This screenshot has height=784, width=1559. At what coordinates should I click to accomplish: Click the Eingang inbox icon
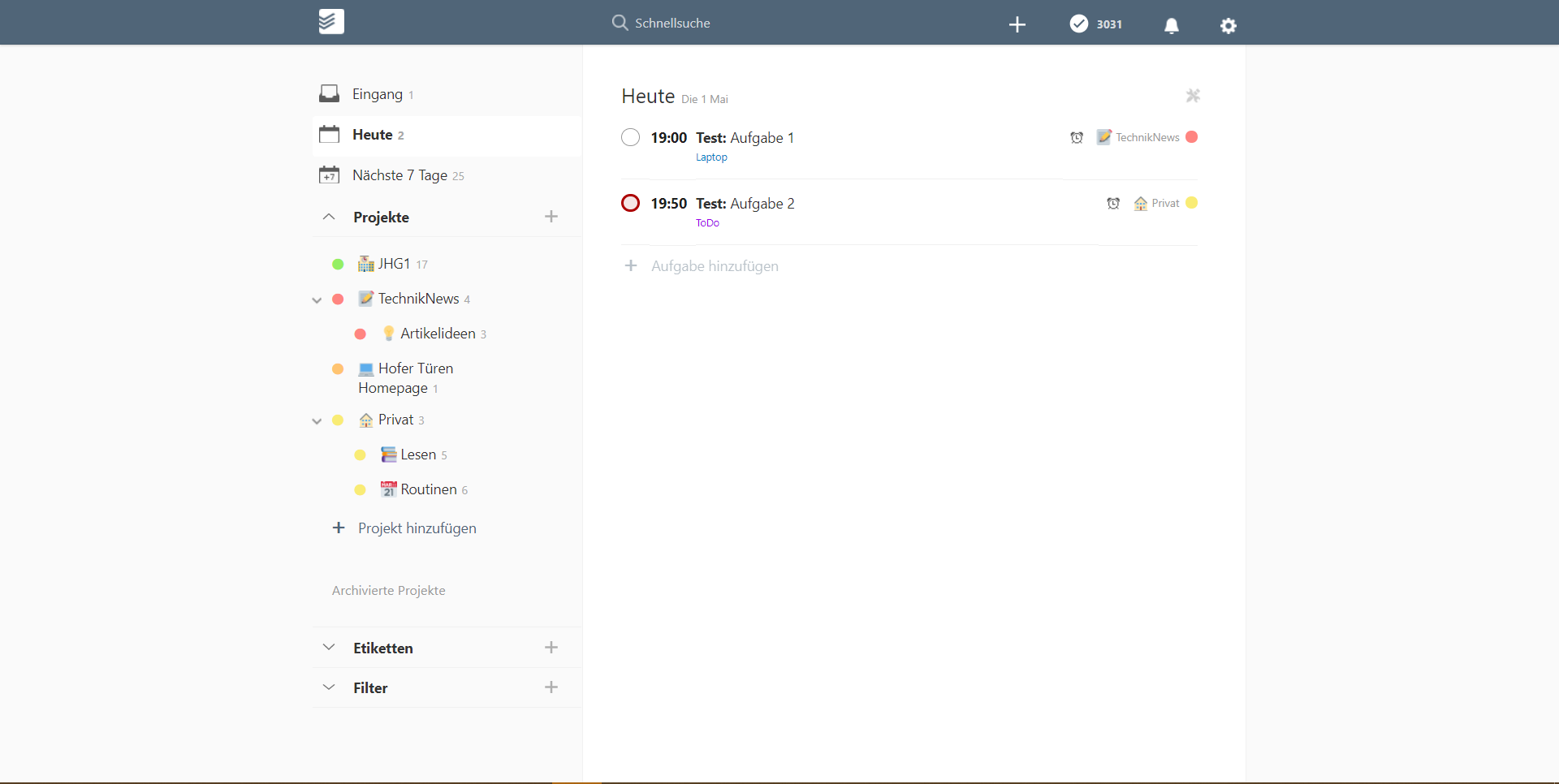(329, 94)
